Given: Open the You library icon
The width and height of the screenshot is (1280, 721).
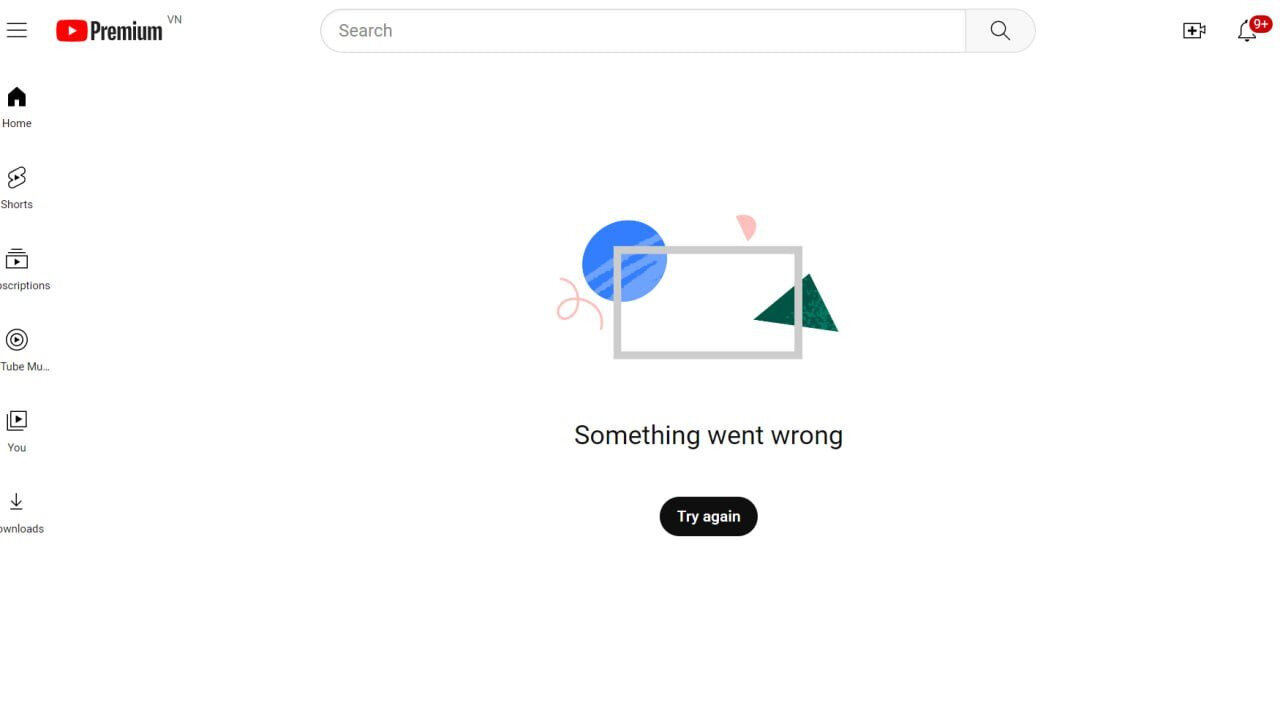Looking at the screenshot, I should [x=17, y=421].
